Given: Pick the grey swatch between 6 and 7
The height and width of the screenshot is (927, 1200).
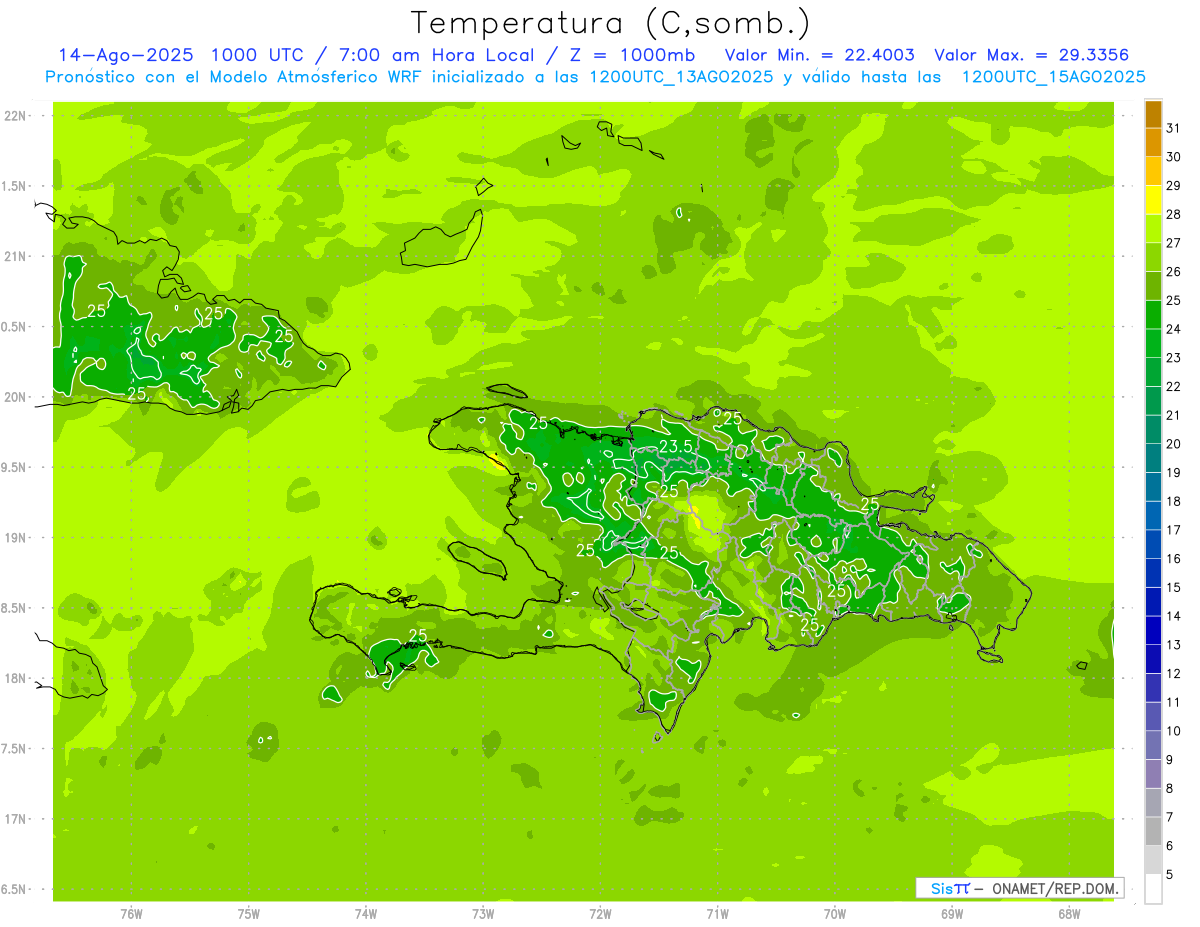Looking at the screenshot, I should 1153,832.
